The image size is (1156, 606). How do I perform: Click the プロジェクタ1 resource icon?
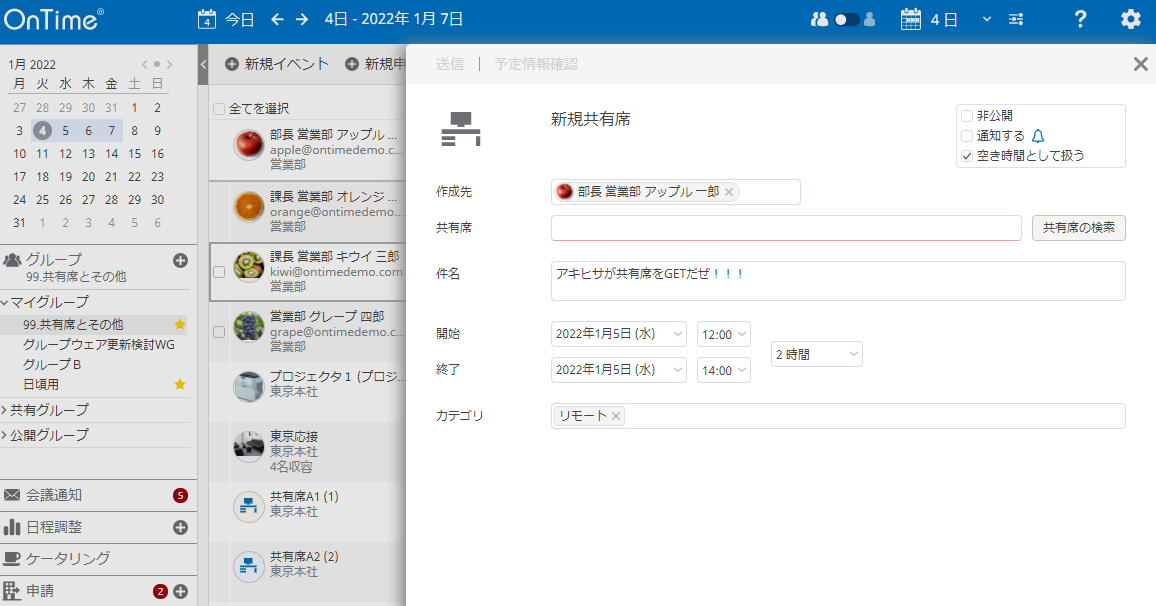pyautogui.click(x=248, y=386)
